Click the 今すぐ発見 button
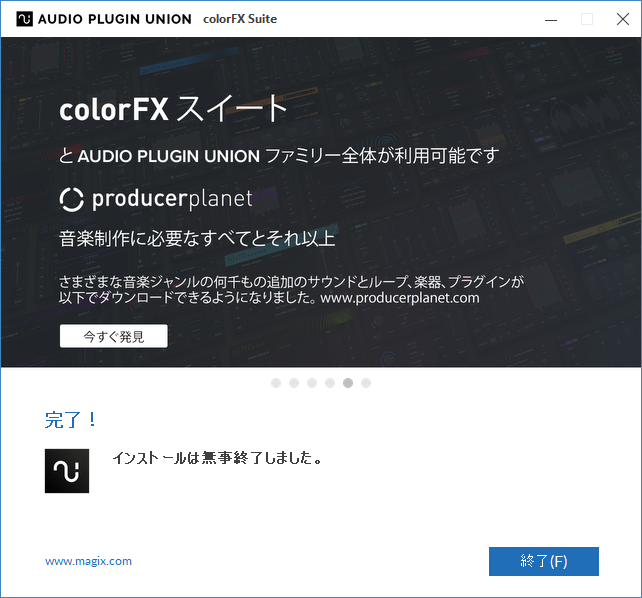Image resolution: width=642 pixels, height=598 pixels. tap(113, 336)
